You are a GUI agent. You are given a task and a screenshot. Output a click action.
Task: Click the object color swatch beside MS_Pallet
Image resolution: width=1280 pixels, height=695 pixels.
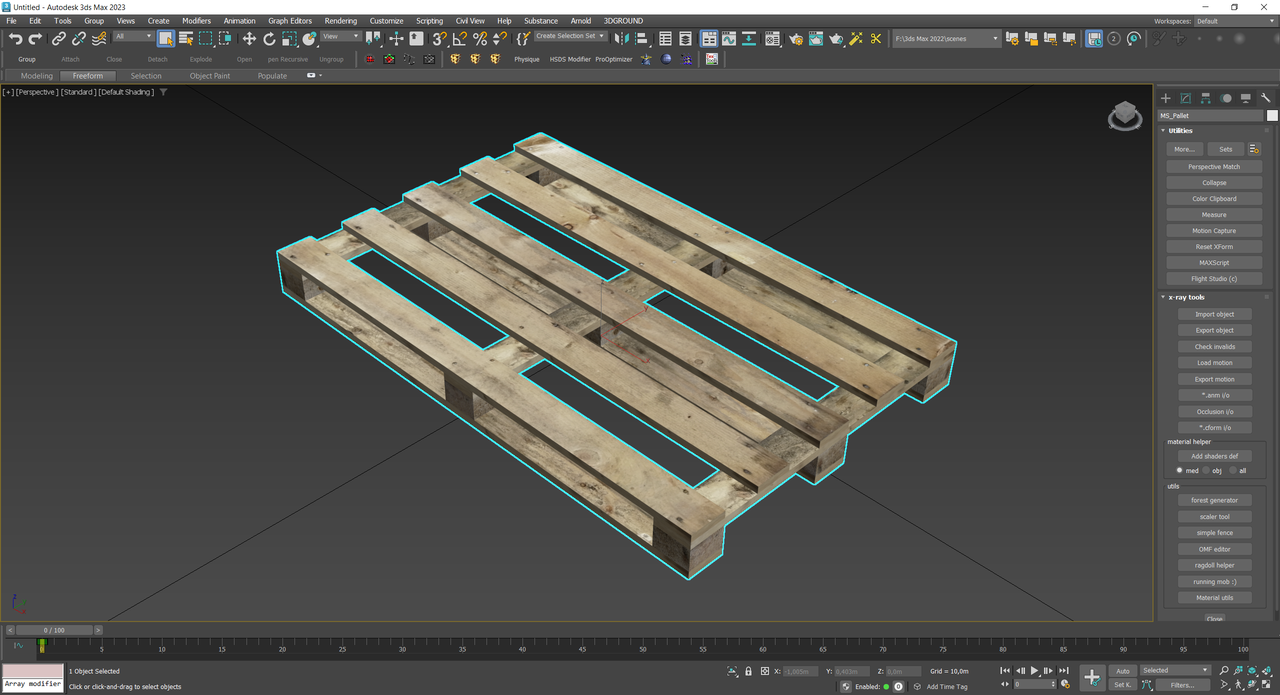click(1272, 116)
